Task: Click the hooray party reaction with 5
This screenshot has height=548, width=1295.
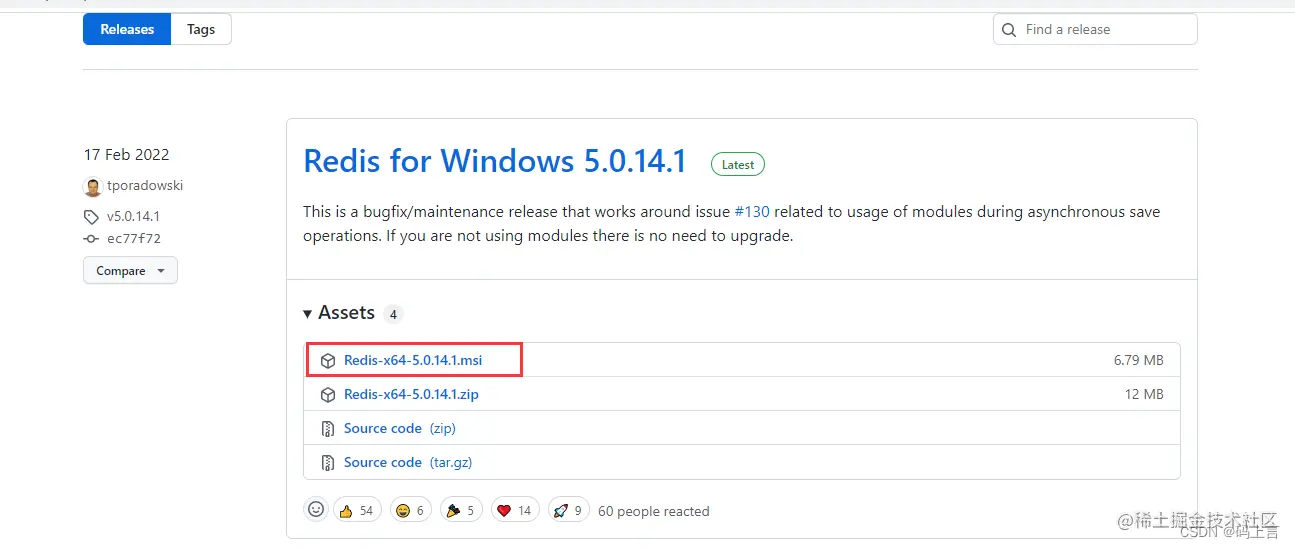Action: point(462,510)
